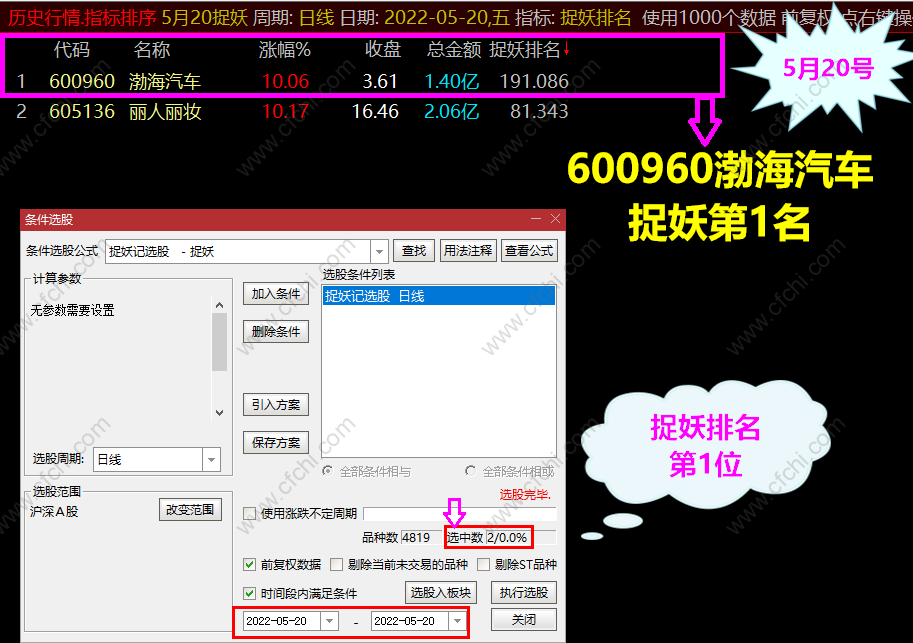Click 引入方案 button
The width and height of the screenshot is (913, 643).
coord(275,405)
